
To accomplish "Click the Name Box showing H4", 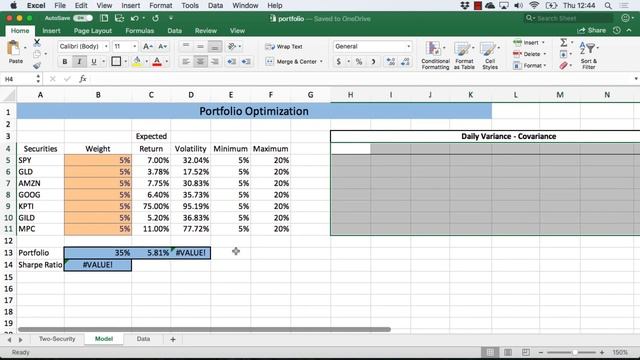I will point(19,79).
